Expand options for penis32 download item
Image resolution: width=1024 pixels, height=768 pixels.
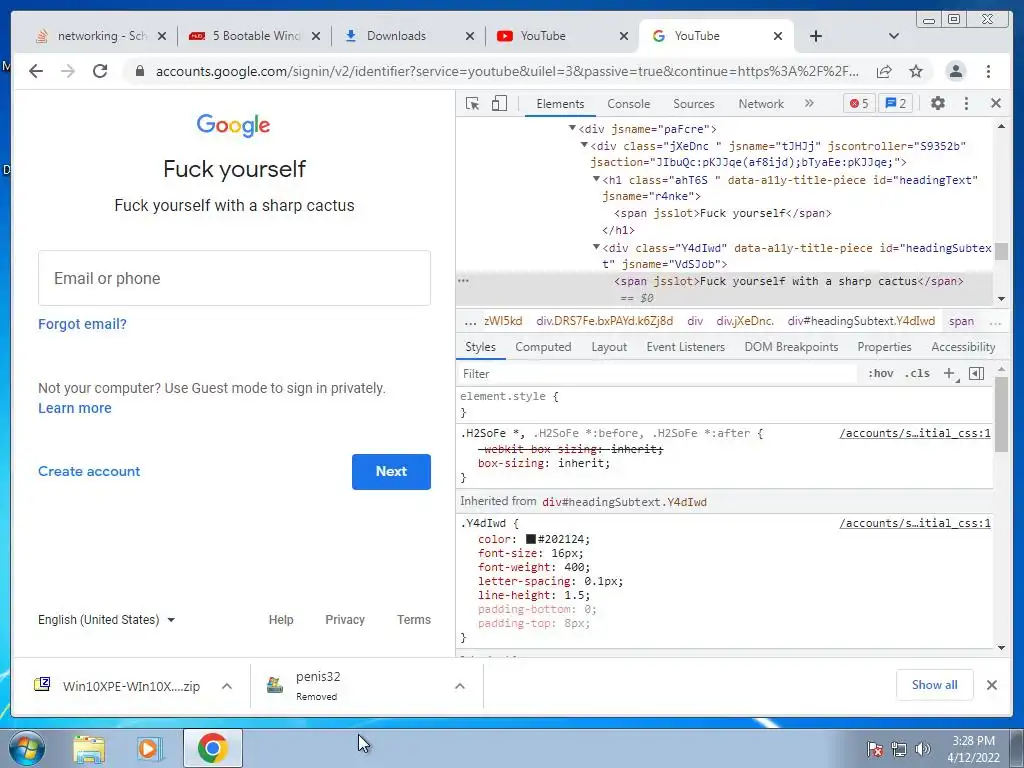(460, 686)
